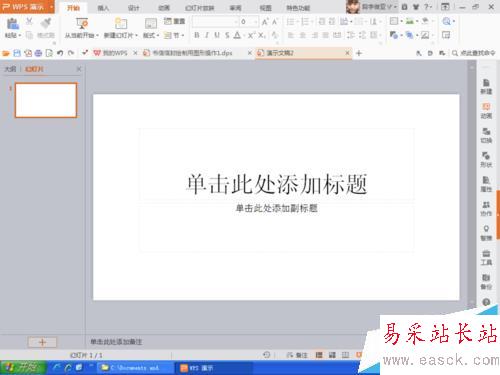Screen dimensions: 500x375
Task: Add a new document tab with plus
Action: click(359, 53)
